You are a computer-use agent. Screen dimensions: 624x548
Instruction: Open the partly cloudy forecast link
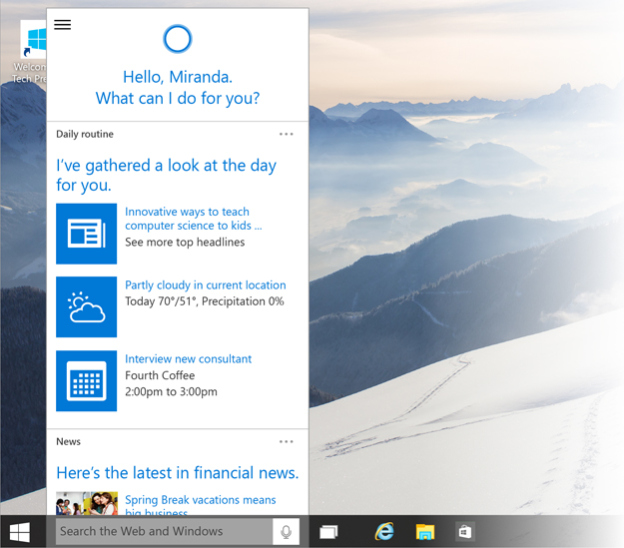tap(205, 285)
